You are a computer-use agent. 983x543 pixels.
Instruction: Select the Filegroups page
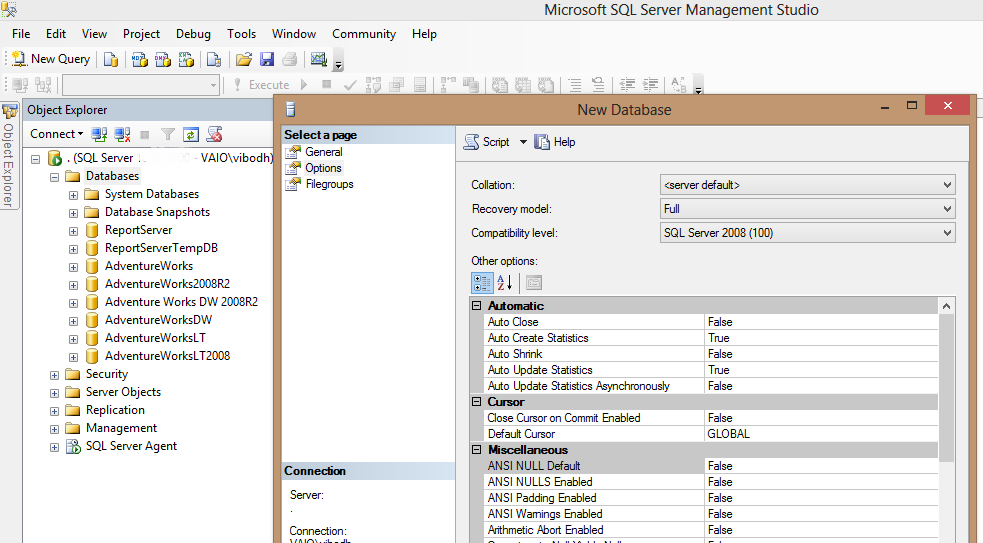(329, 184)
